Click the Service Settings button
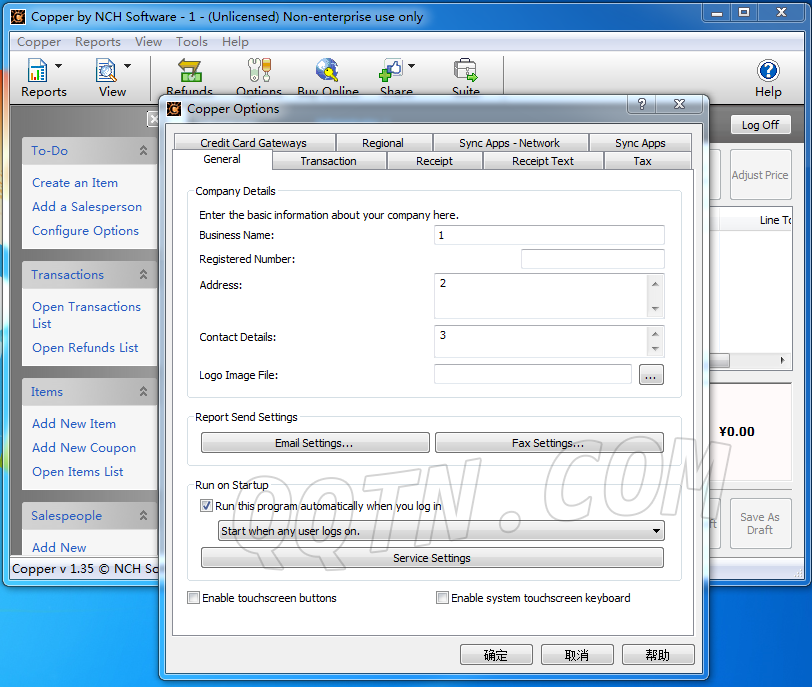Image resolution: width=812 pixels, height=687 pixels. [432, 558]
